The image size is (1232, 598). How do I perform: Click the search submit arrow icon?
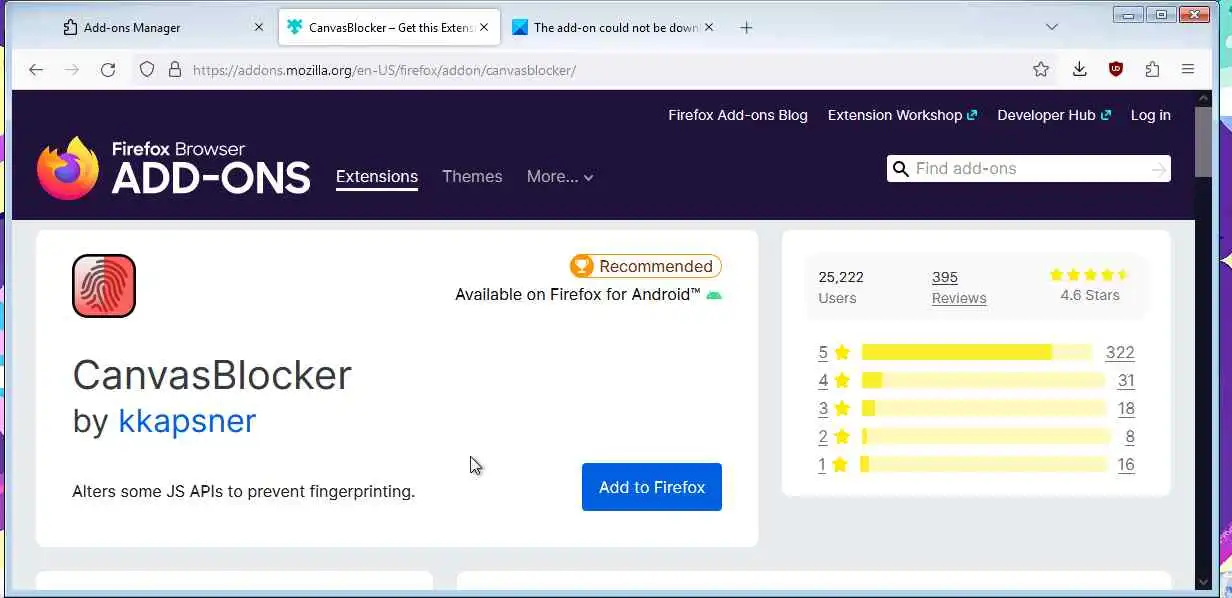point(1158,169)
